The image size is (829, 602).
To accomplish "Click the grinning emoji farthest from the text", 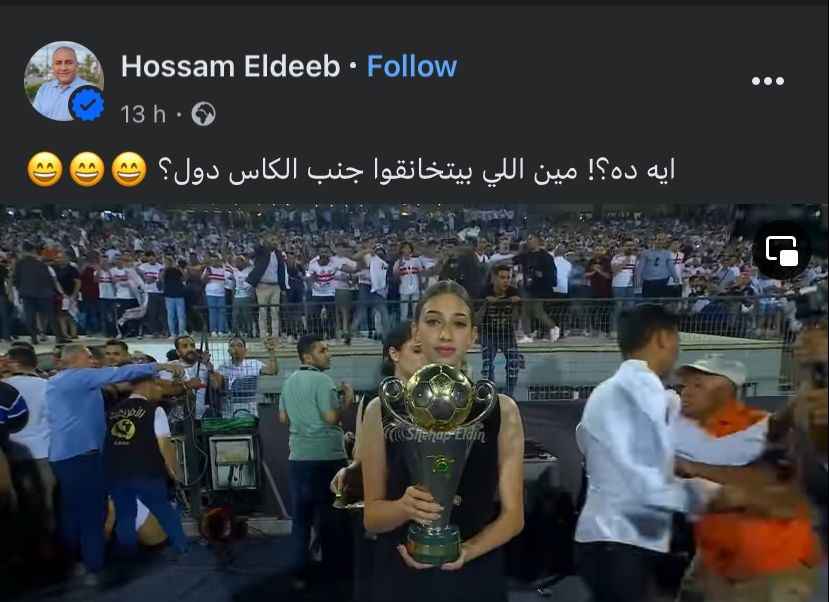I will coord(45,169).
